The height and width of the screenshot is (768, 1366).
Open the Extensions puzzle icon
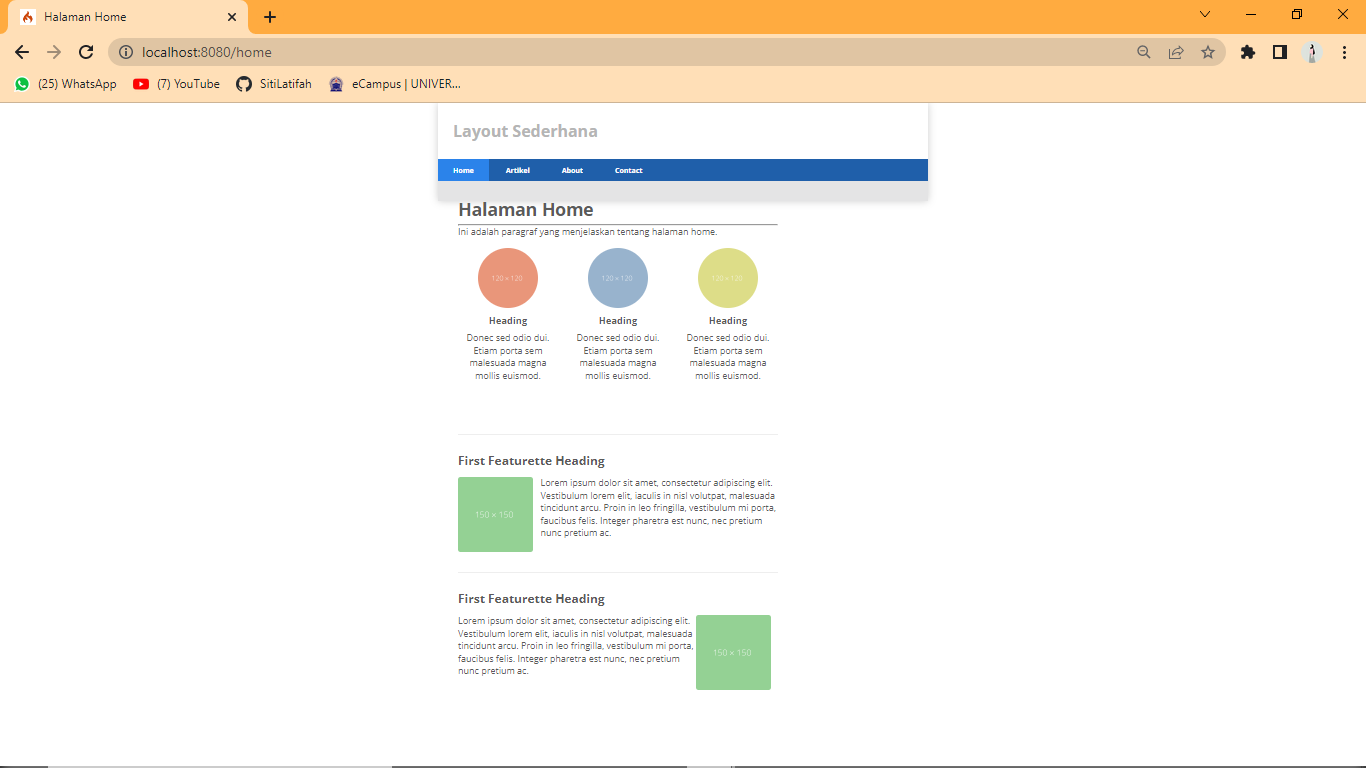pyautogui.click(x=1247, y=52)
